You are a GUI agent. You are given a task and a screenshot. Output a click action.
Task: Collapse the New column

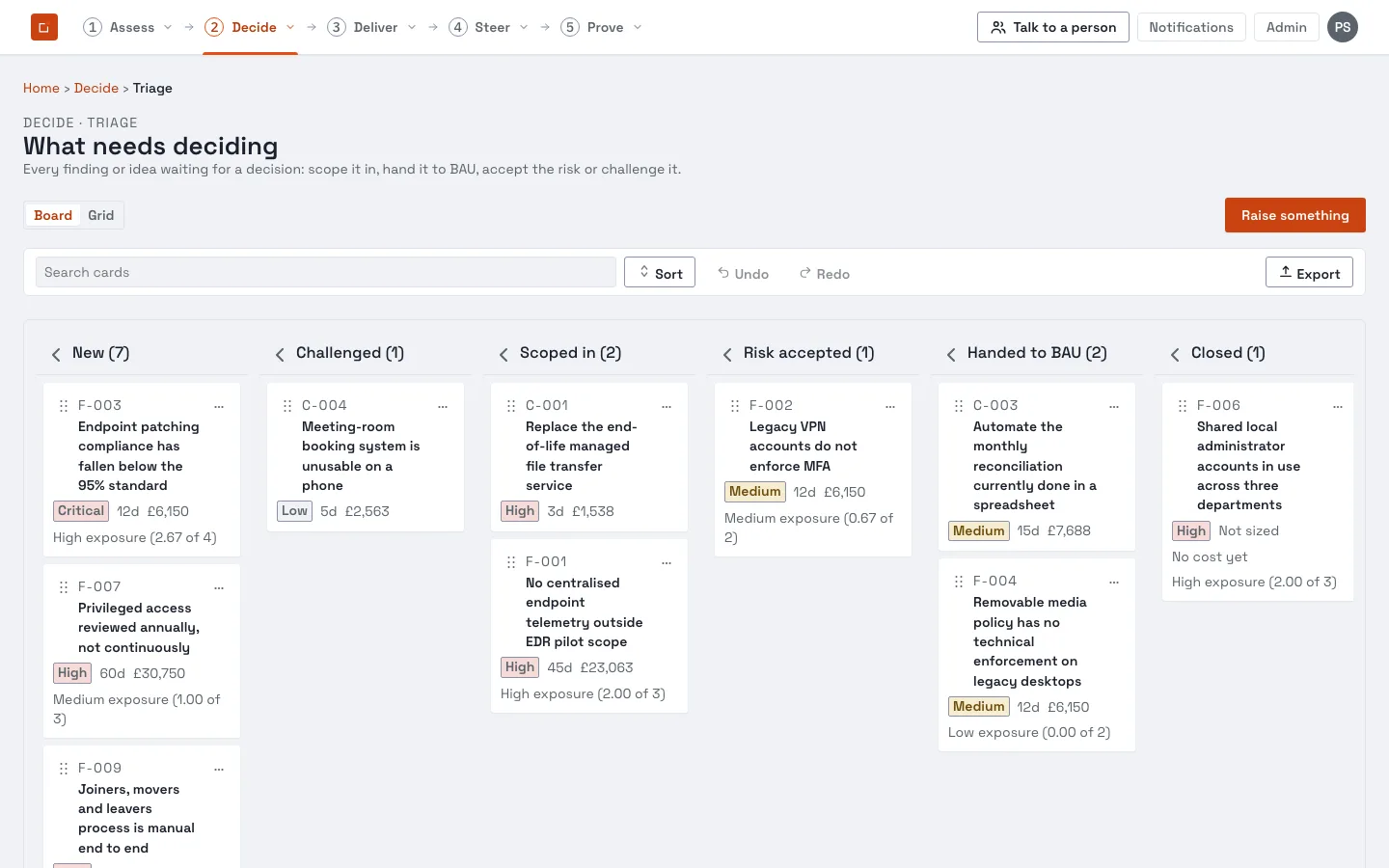click(56, 354)
